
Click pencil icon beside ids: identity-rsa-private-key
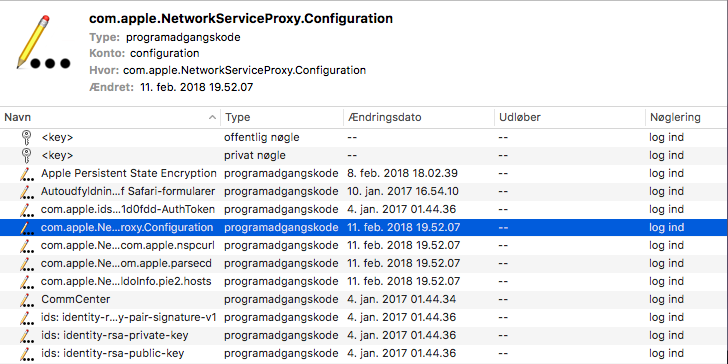tap(26, 336)
